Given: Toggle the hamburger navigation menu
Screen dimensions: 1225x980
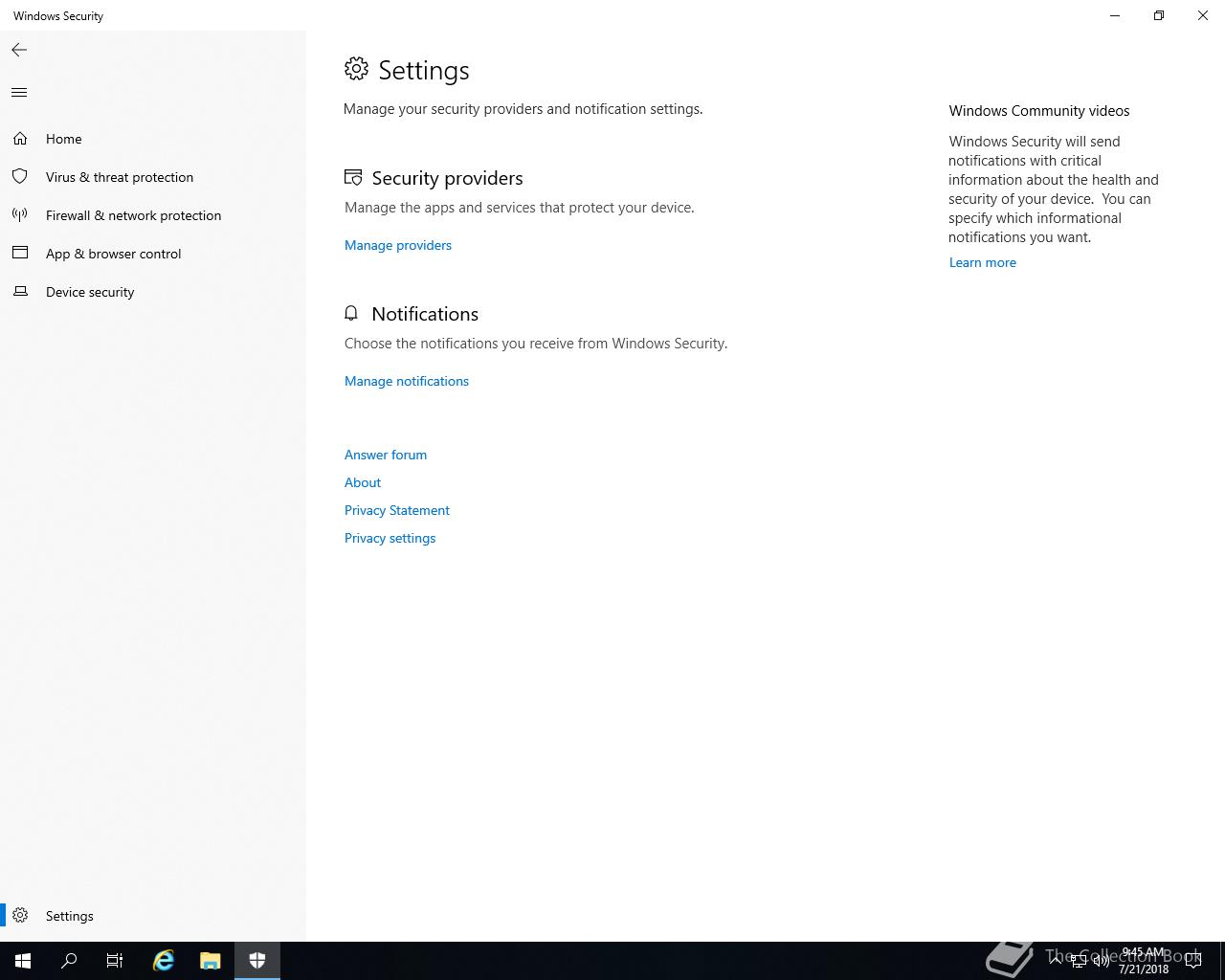Looking at the screenshot, I should tap(19, 93).
